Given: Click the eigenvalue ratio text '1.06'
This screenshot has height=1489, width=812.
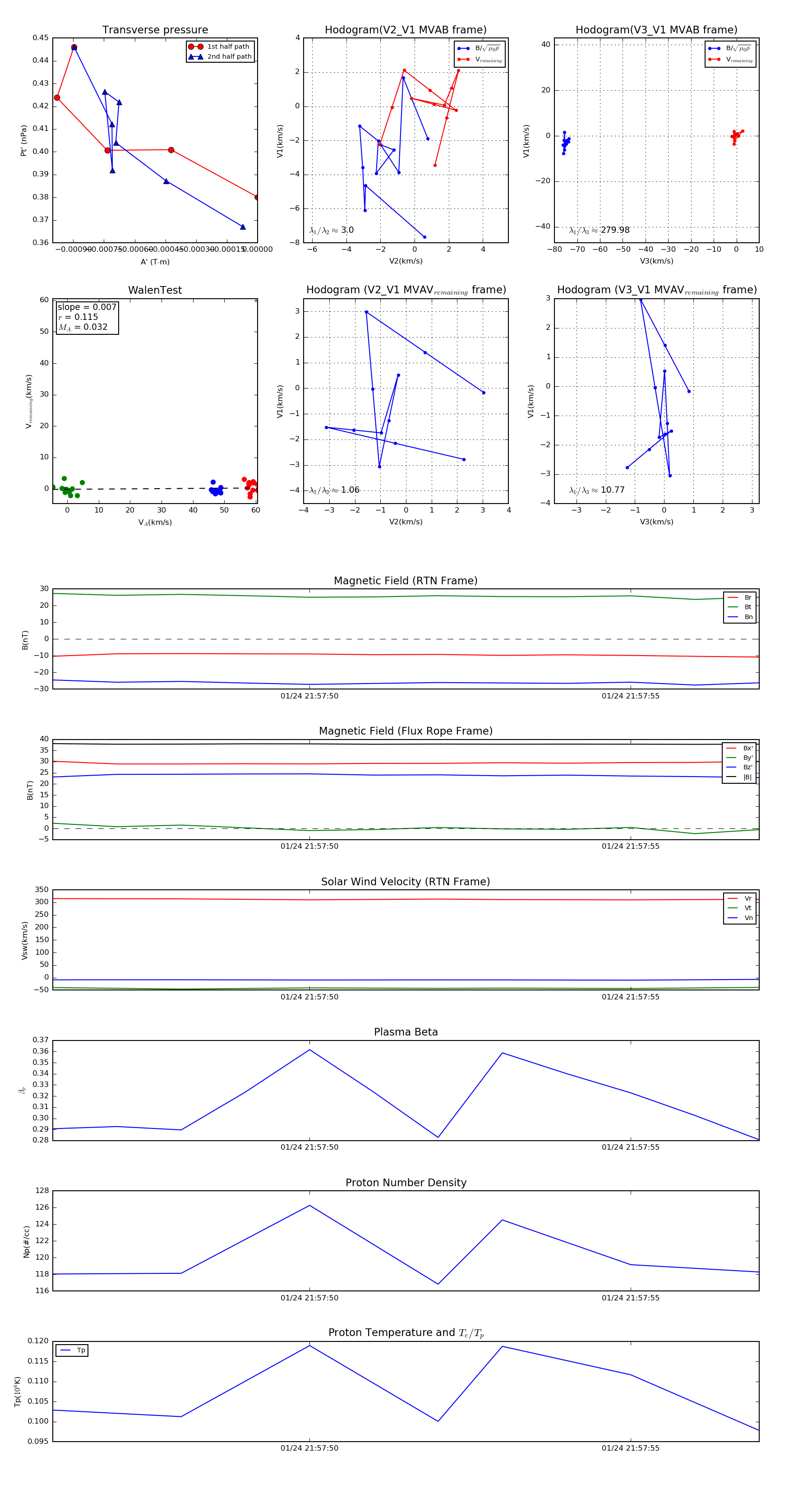Looking at the screenshot, I should point(350,490).
